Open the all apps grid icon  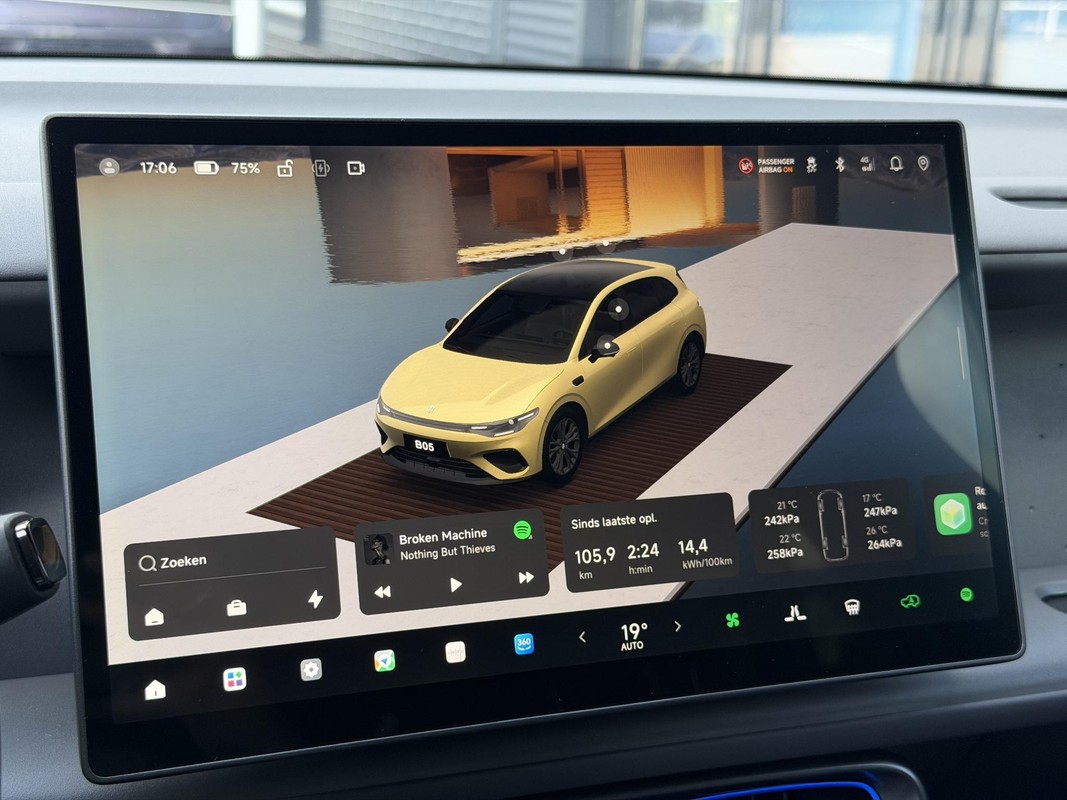pyautogui.click(x=235, y=679)
